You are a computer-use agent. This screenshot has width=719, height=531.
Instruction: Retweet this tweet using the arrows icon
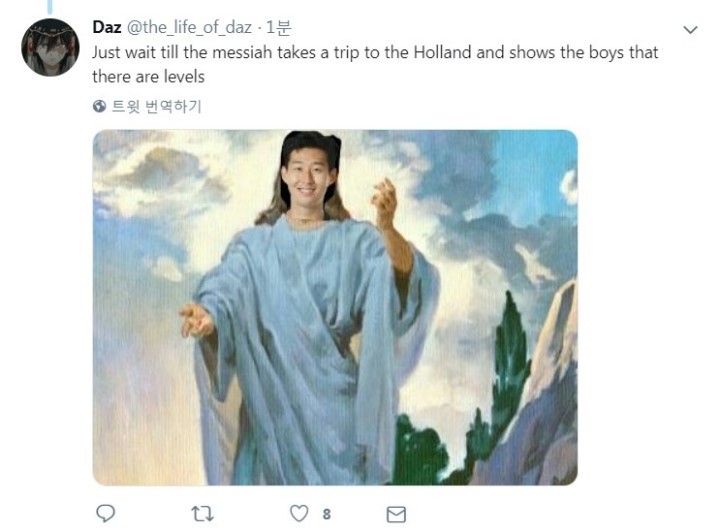pyautogui.click(x=202, y=514)
